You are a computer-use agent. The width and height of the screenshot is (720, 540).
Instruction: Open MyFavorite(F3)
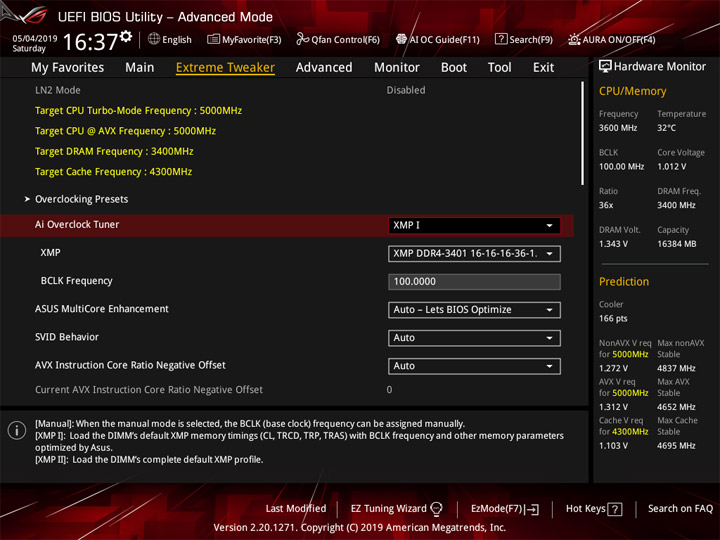[244, 39]
